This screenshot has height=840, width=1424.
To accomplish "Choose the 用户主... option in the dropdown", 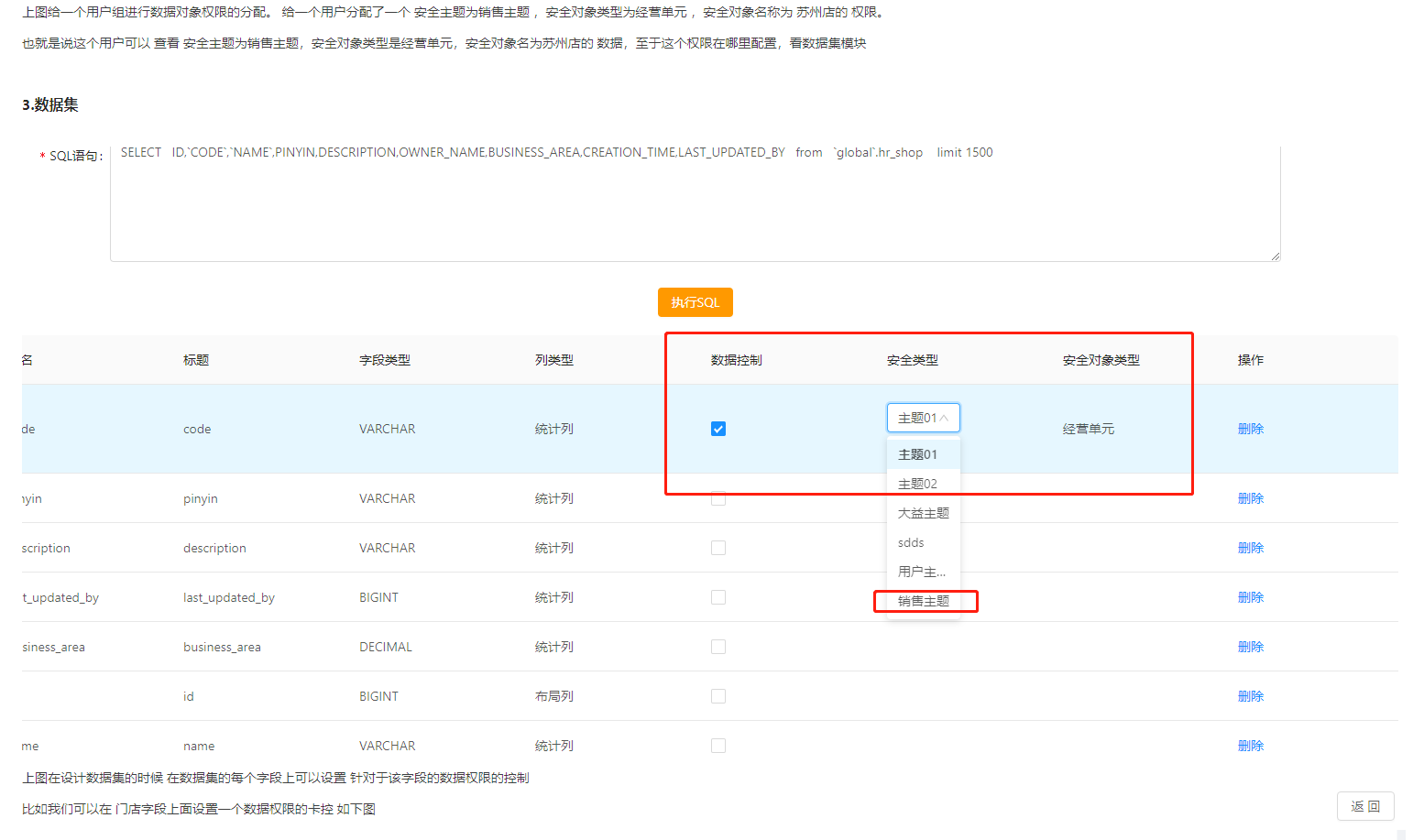I will click(x=924, y=572).
